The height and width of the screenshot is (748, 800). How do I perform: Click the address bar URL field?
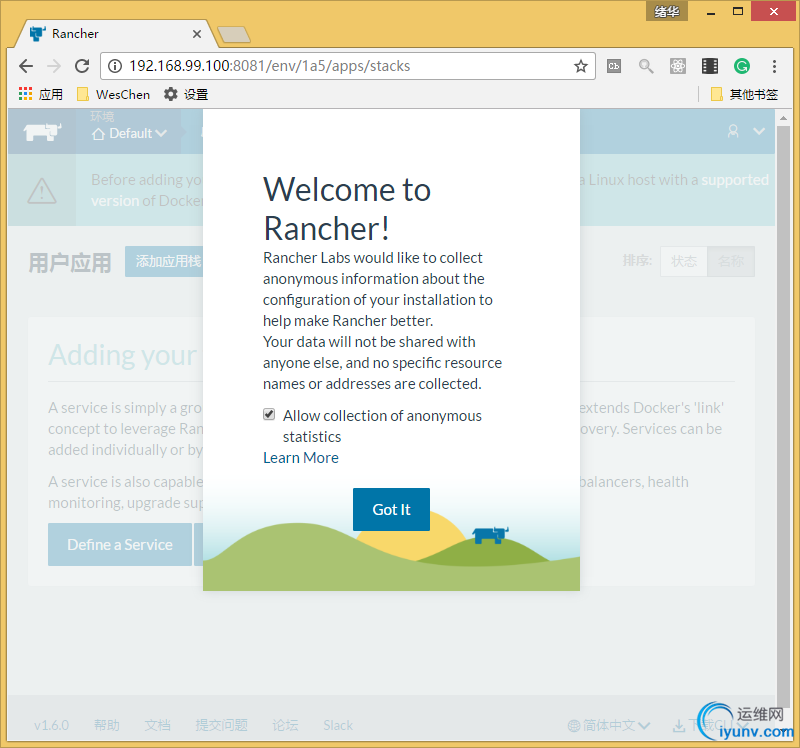pos(347,66)
